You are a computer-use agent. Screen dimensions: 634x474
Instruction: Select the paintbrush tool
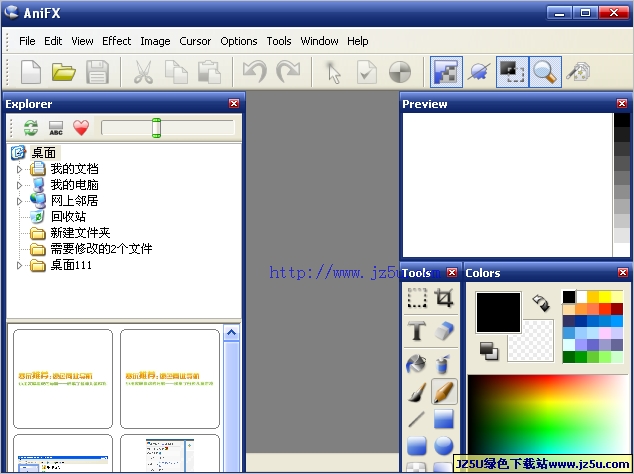417,391
